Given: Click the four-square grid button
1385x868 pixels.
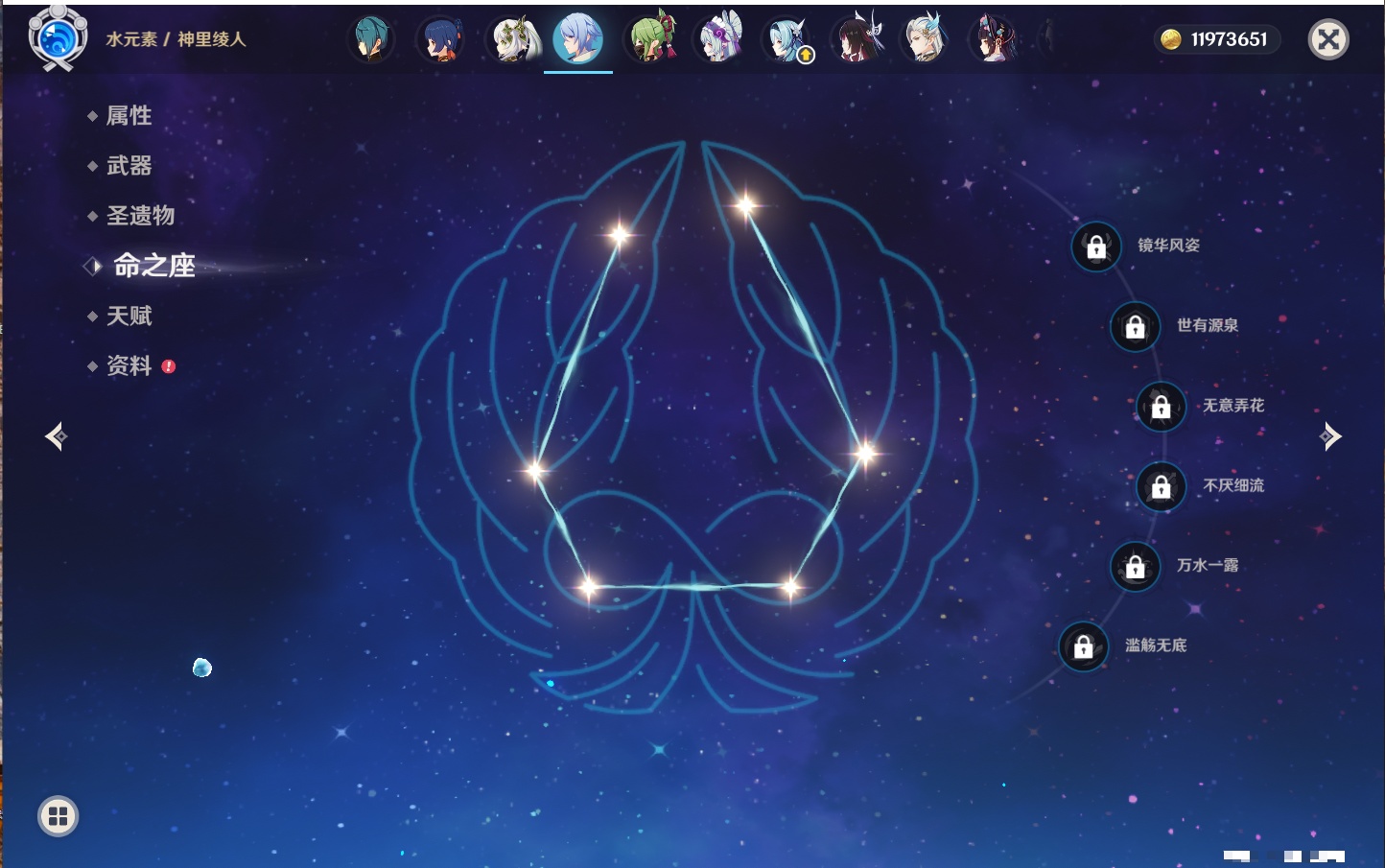Looking at the screenshot, I should (x=58, y=816).
